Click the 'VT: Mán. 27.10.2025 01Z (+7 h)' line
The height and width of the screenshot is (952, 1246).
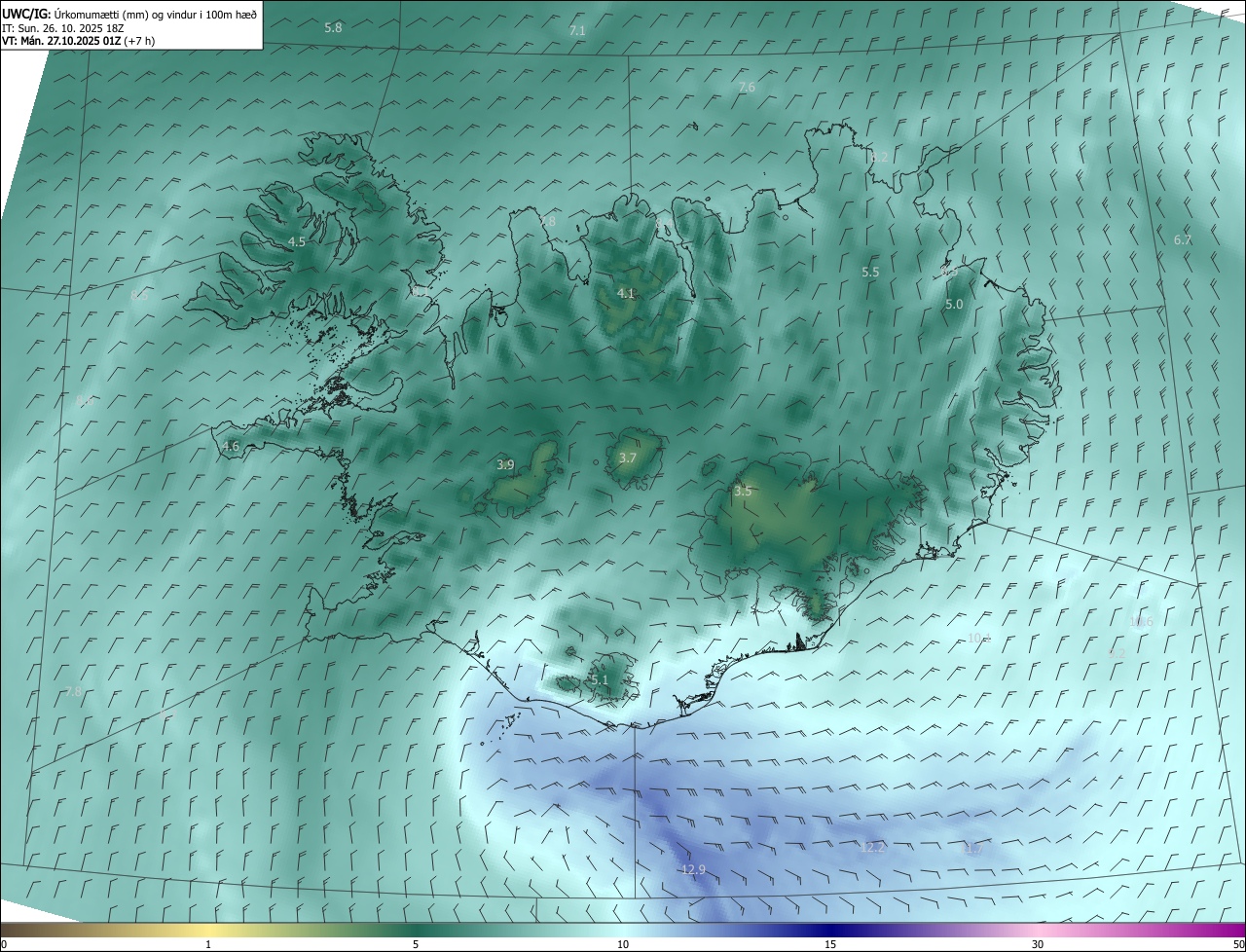[79, 40]
